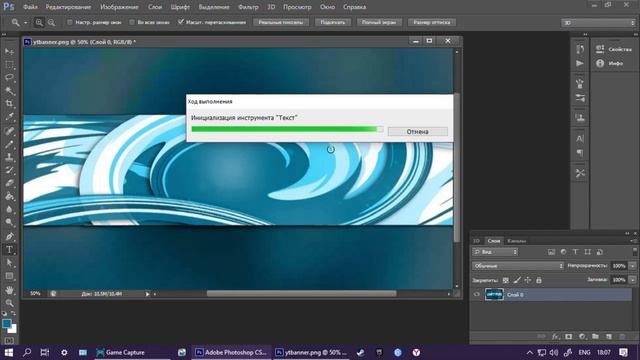
Task: Toggle lock image pixels brush icon
Action: (517, 280)
